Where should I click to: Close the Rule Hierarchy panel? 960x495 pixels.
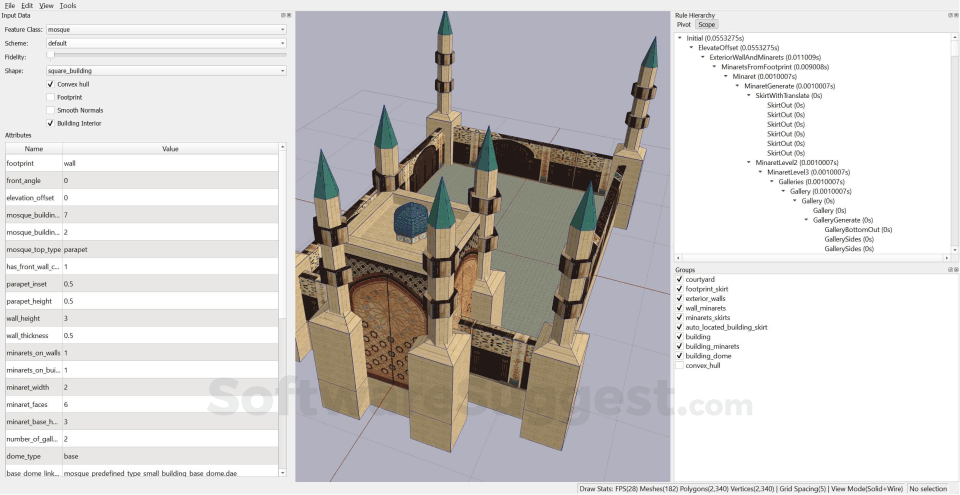tap(955, 16)
